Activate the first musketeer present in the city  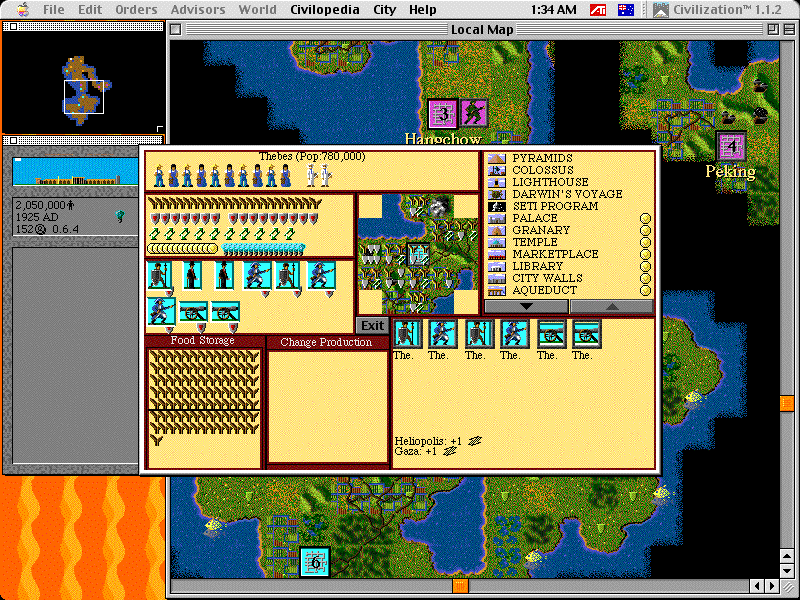pos(442,334)
